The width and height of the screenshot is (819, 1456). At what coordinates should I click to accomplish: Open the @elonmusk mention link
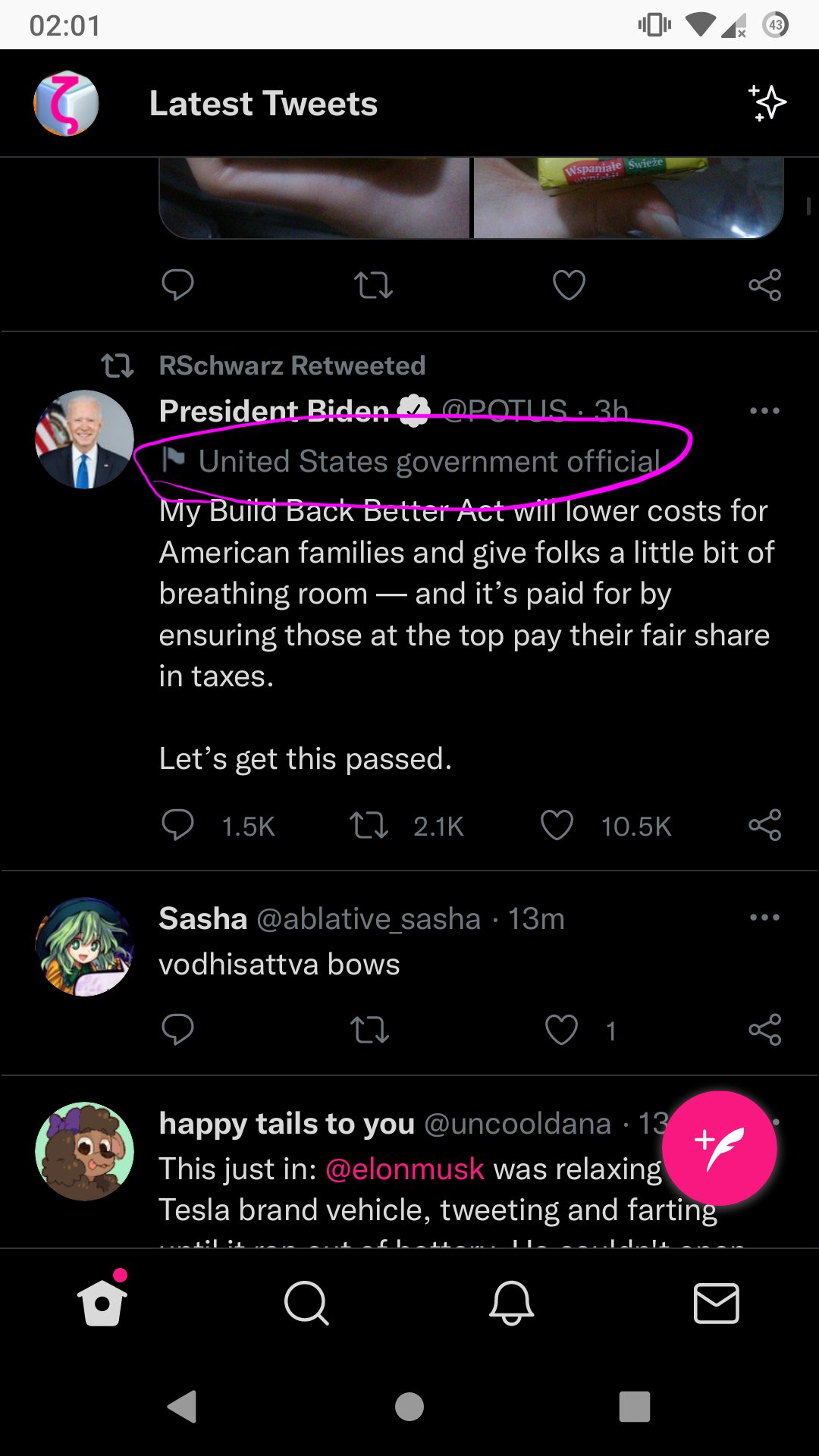click(x=404, y=1169)
